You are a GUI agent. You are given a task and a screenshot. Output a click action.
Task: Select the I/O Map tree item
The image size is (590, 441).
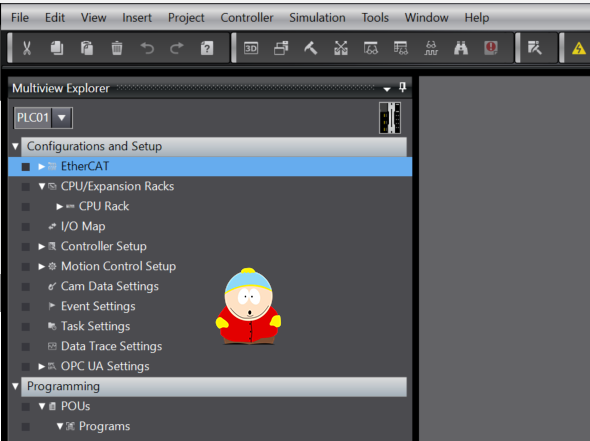point(83,226)
